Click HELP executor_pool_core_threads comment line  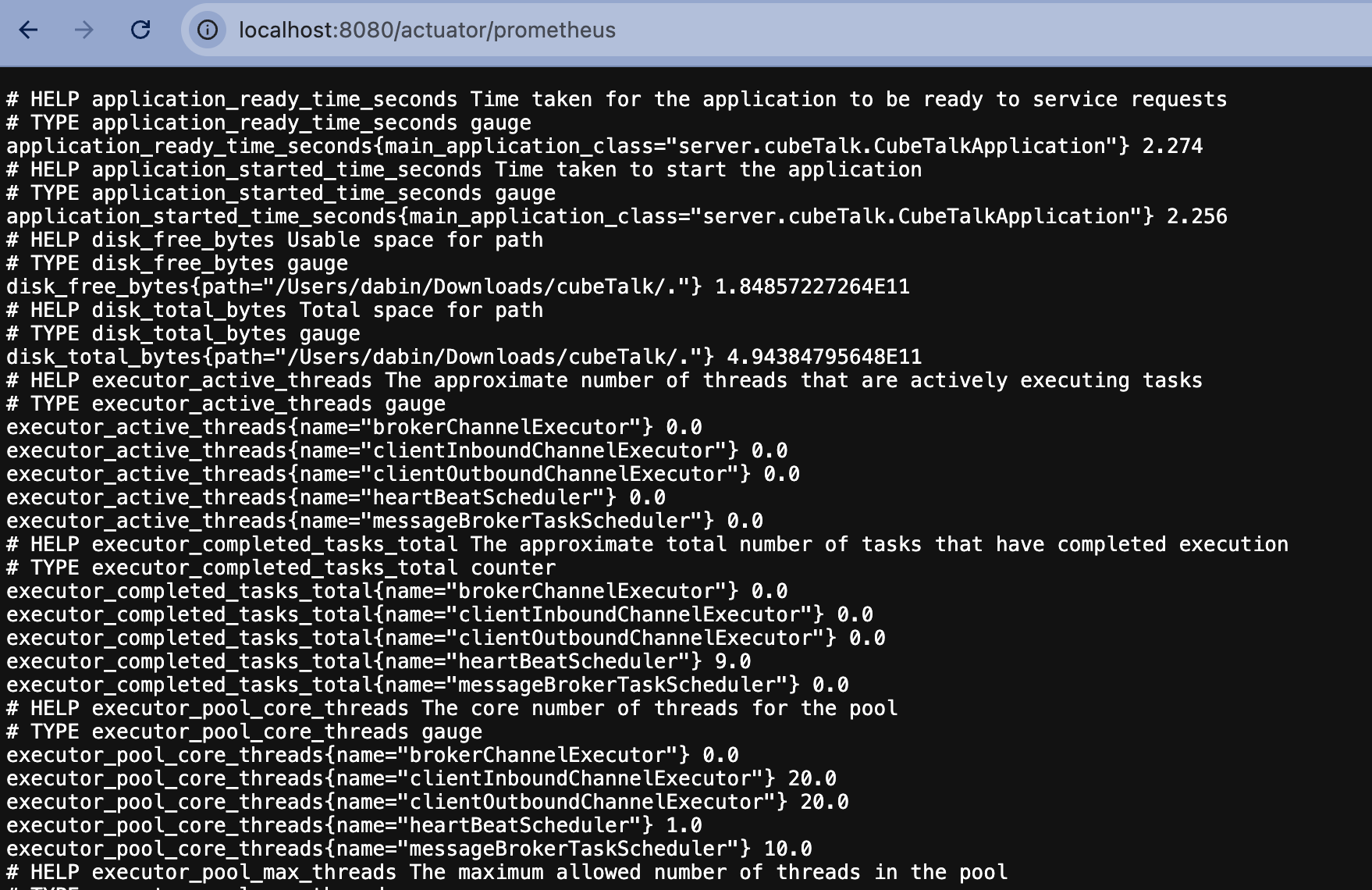coord(452,708)
